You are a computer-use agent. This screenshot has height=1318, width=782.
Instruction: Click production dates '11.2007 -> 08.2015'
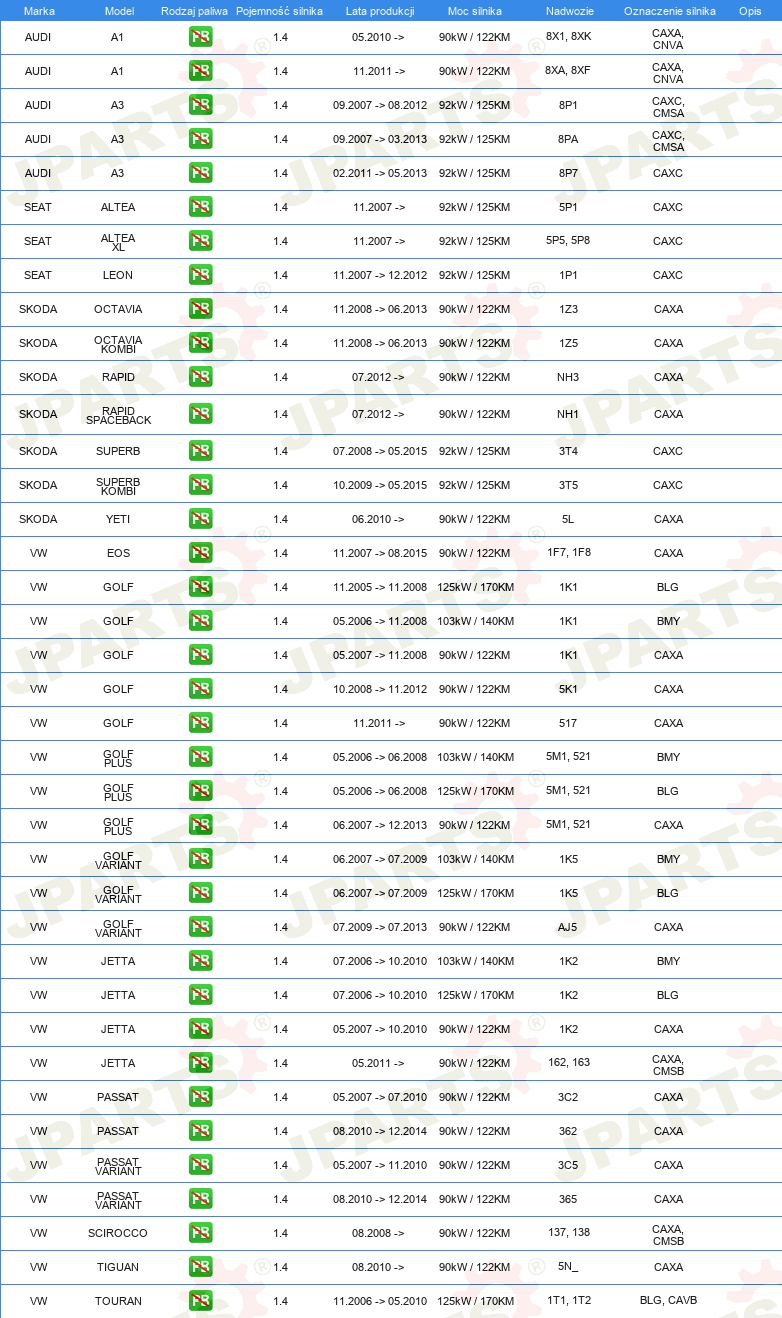(x=380, y=553)
